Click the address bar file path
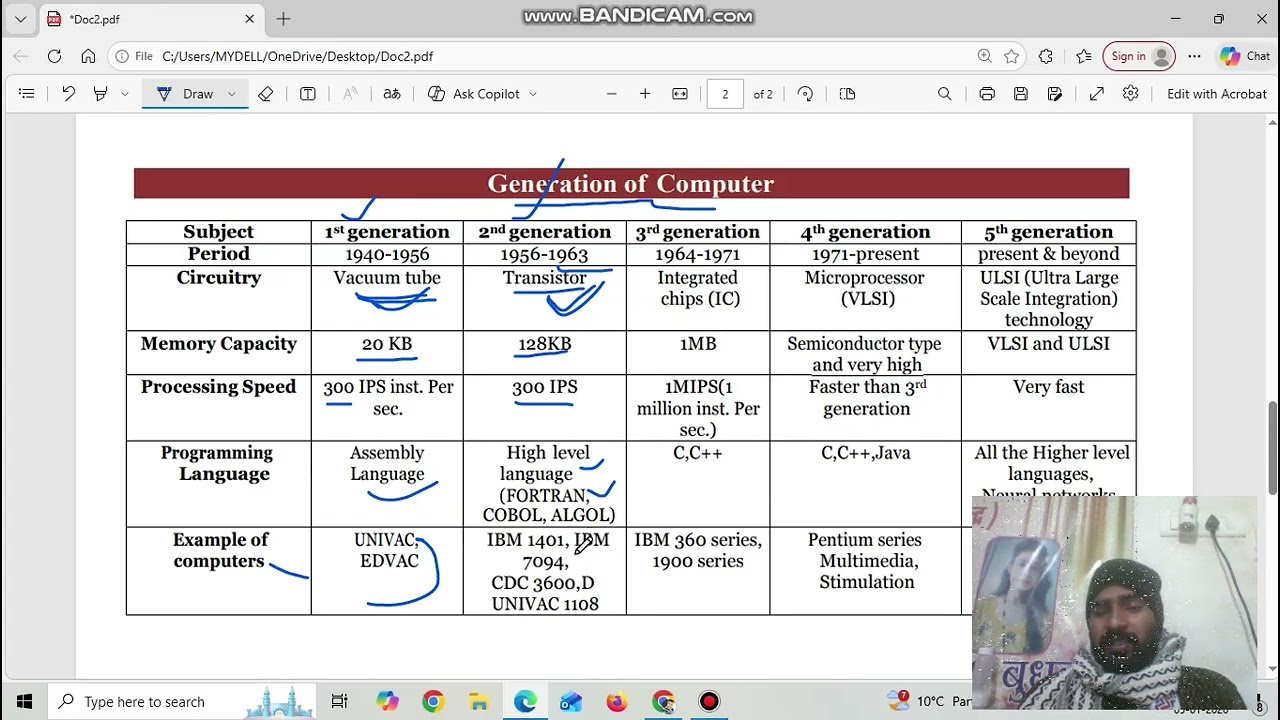Screen dimensions: 1280x720 pyautogui.click(x=298, y=56)
